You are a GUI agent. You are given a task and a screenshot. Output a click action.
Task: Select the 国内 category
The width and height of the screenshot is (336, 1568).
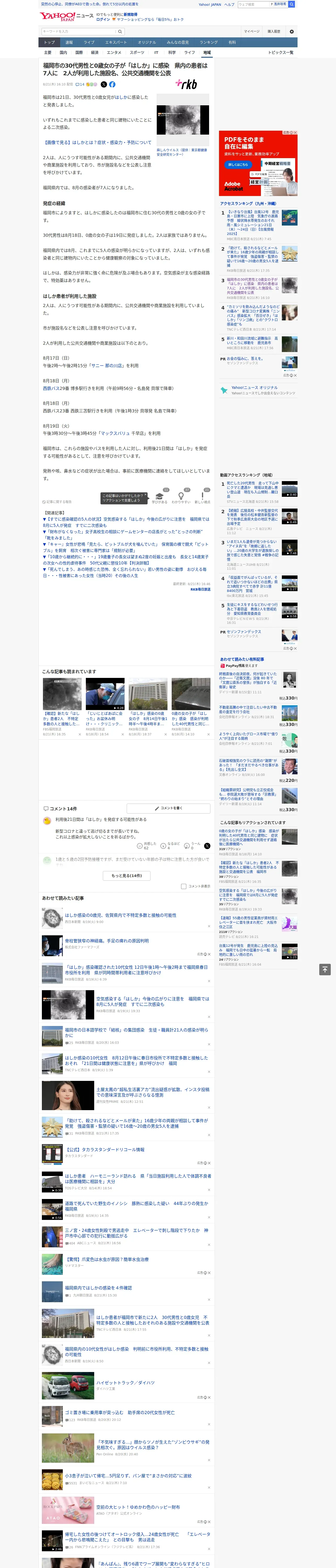pos(63,52)
